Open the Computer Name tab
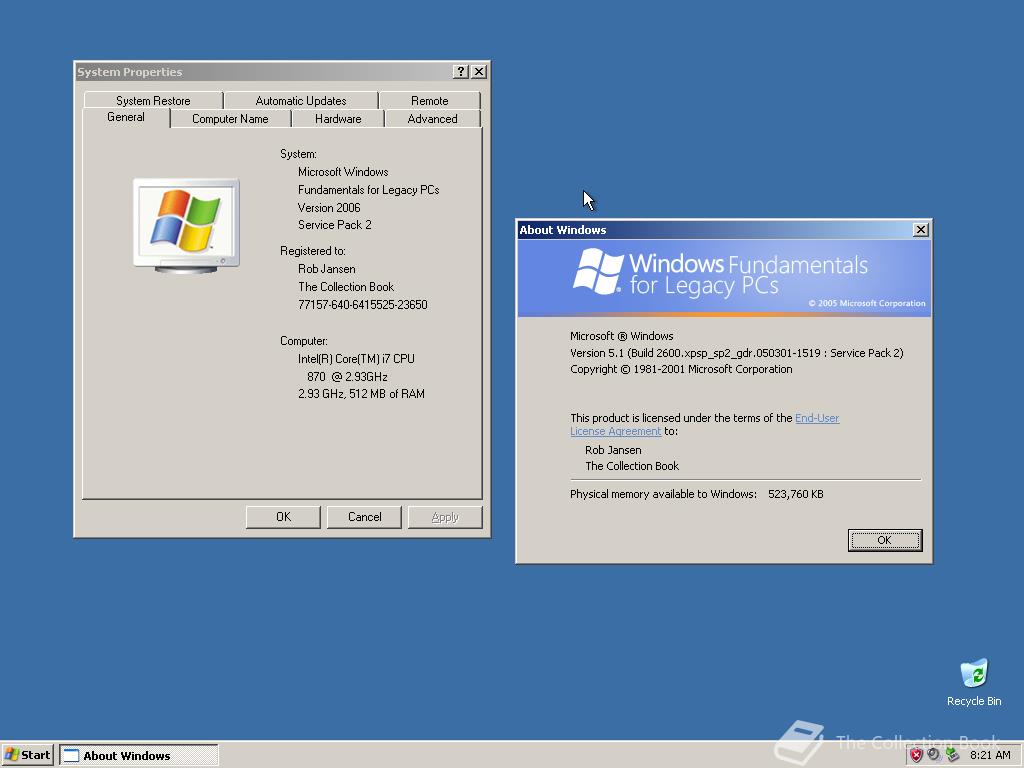 tap(230, 119)
